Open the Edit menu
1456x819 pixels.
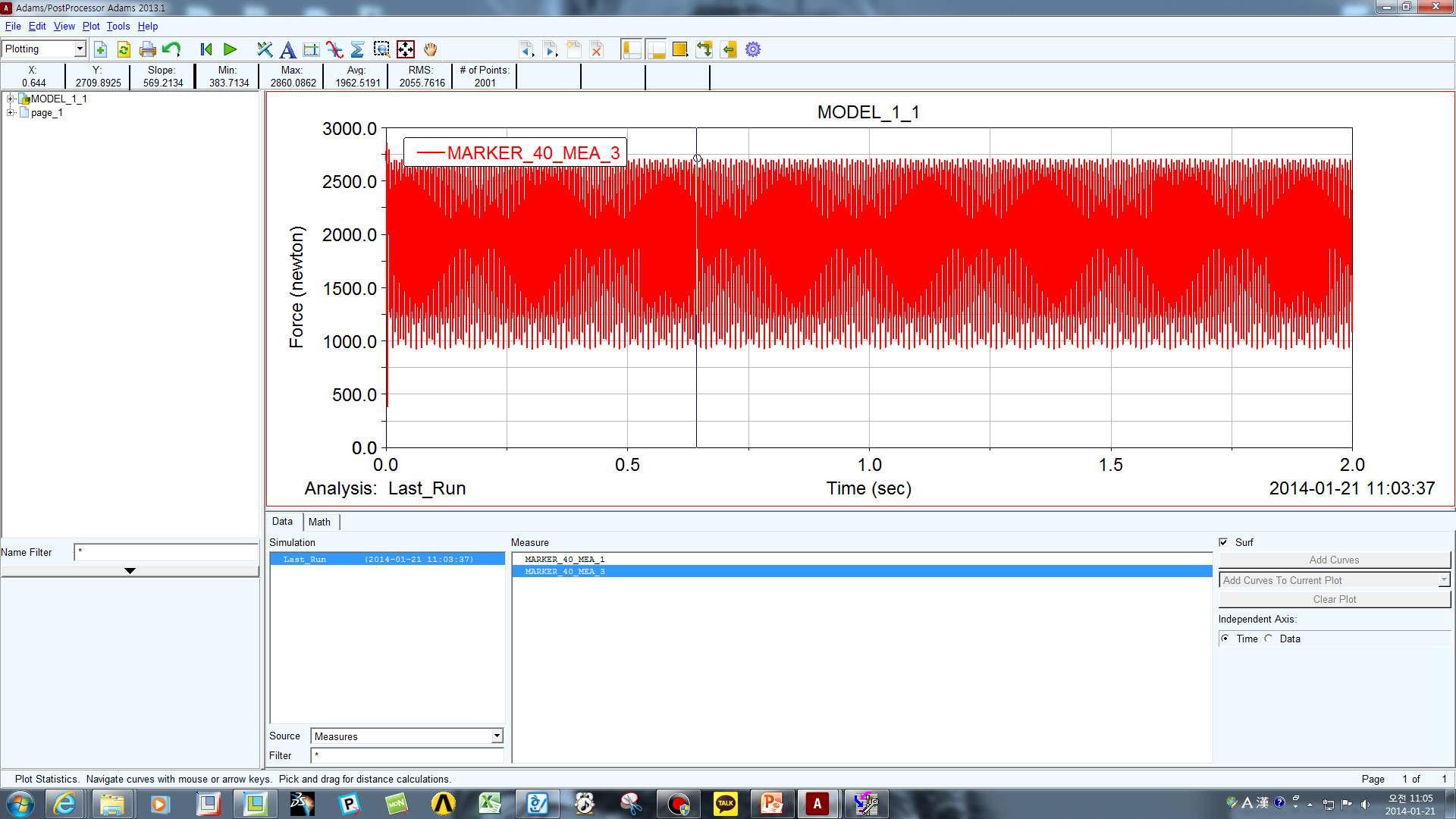pyautogui.click(x=37, y=26)
